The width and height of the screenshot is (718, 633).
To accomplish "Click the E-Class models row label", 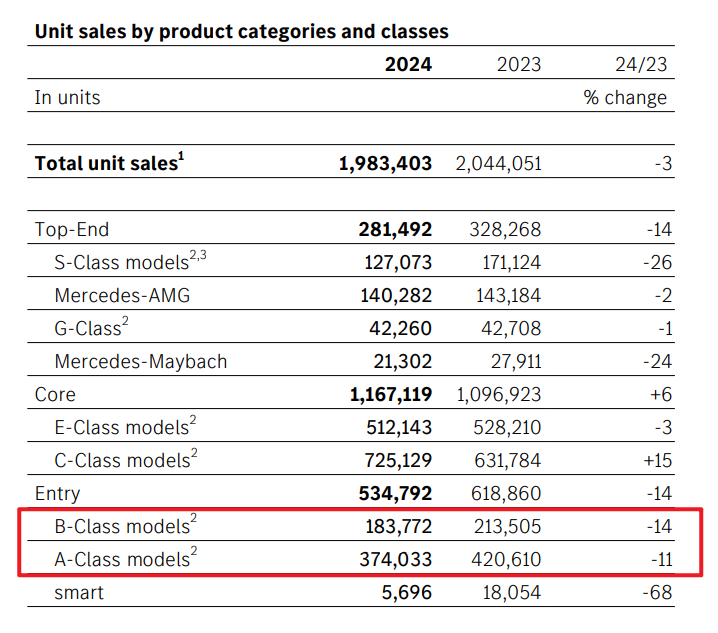I will coord(124,427).
